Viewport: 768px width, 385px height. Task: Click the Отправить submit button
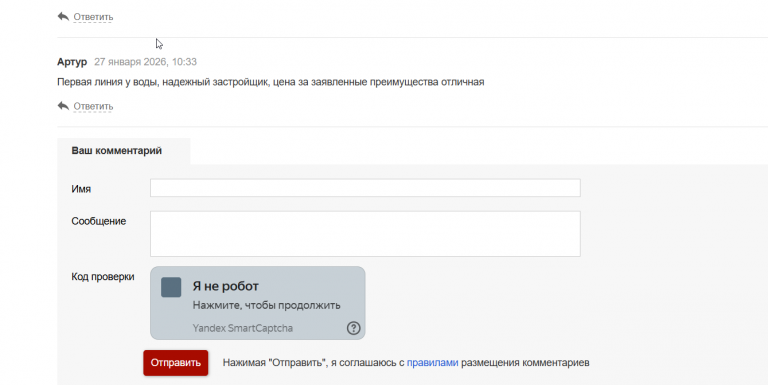(175, 363)
